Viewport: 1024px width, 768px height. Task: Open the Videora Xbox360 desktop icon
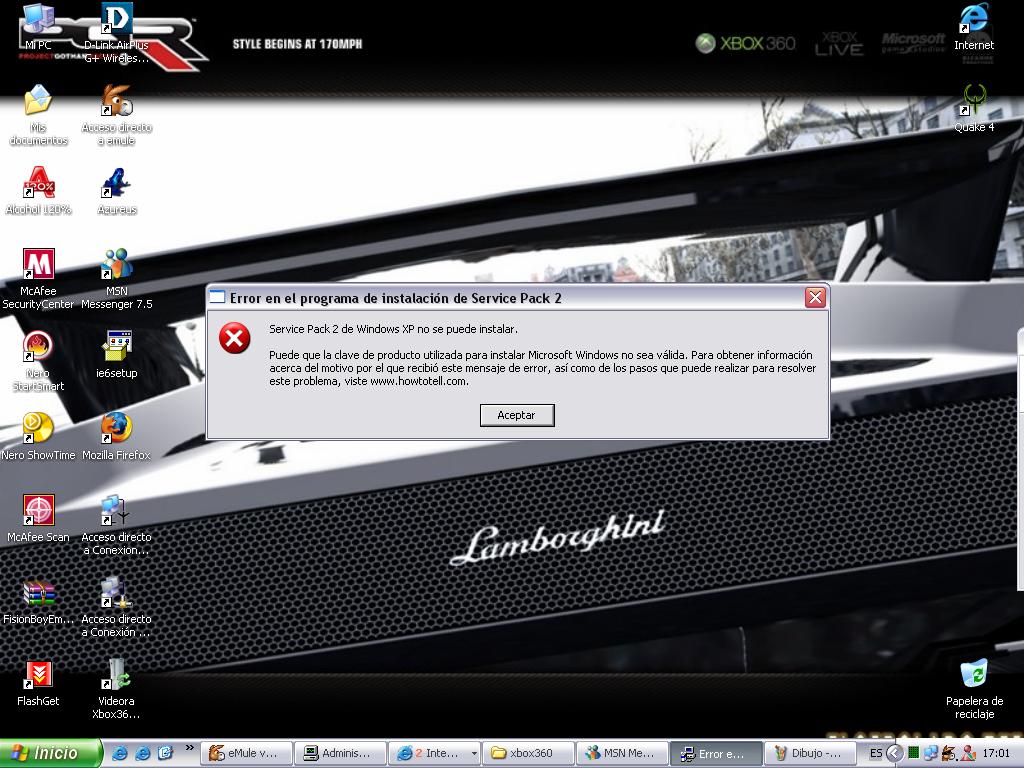(116, 689)
